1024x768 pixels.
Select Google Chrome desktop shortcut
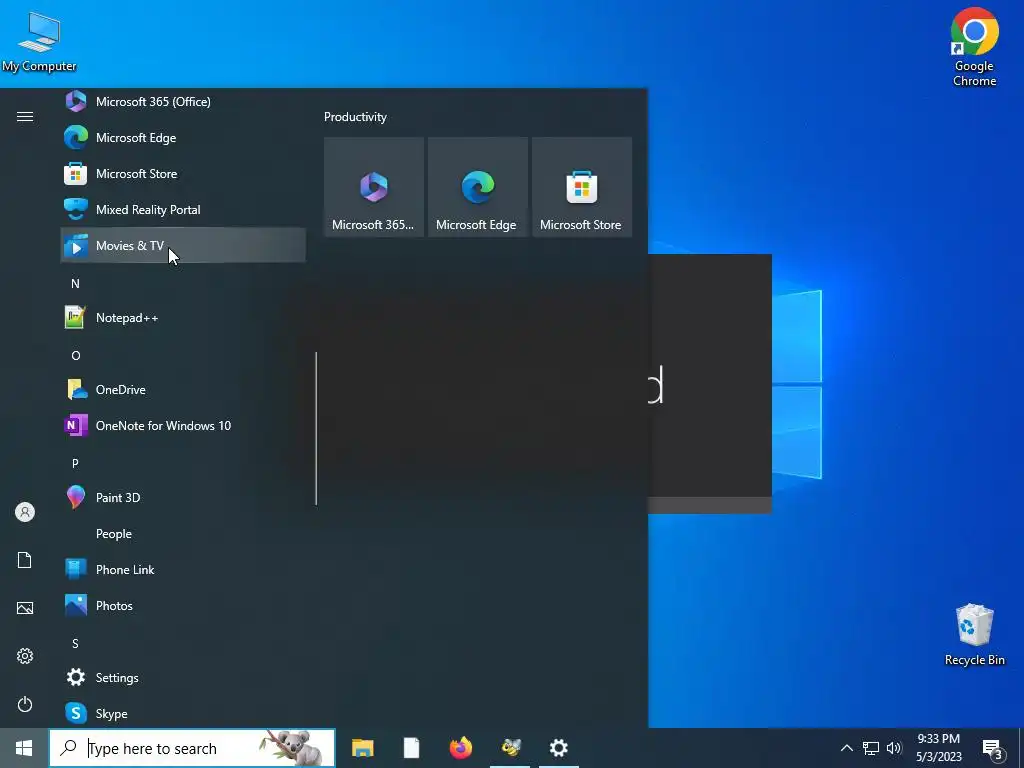click(x=974, y=47)
